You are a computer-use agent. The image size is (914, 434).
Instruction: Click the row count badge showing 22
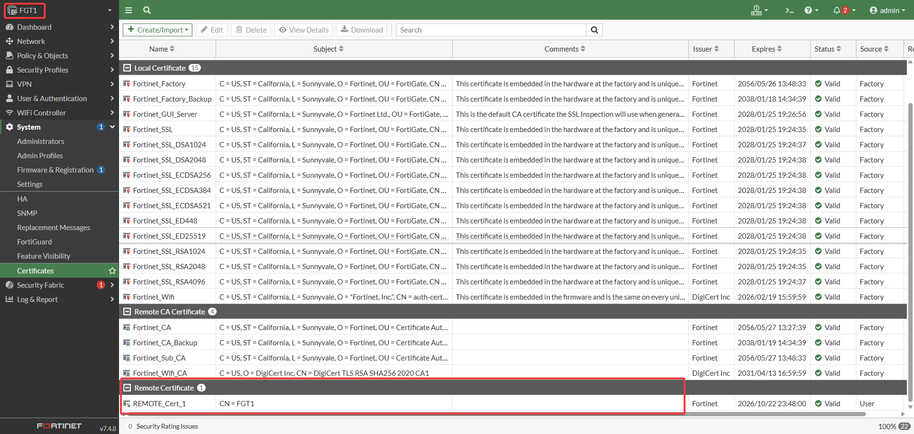[x=904, y=426]
